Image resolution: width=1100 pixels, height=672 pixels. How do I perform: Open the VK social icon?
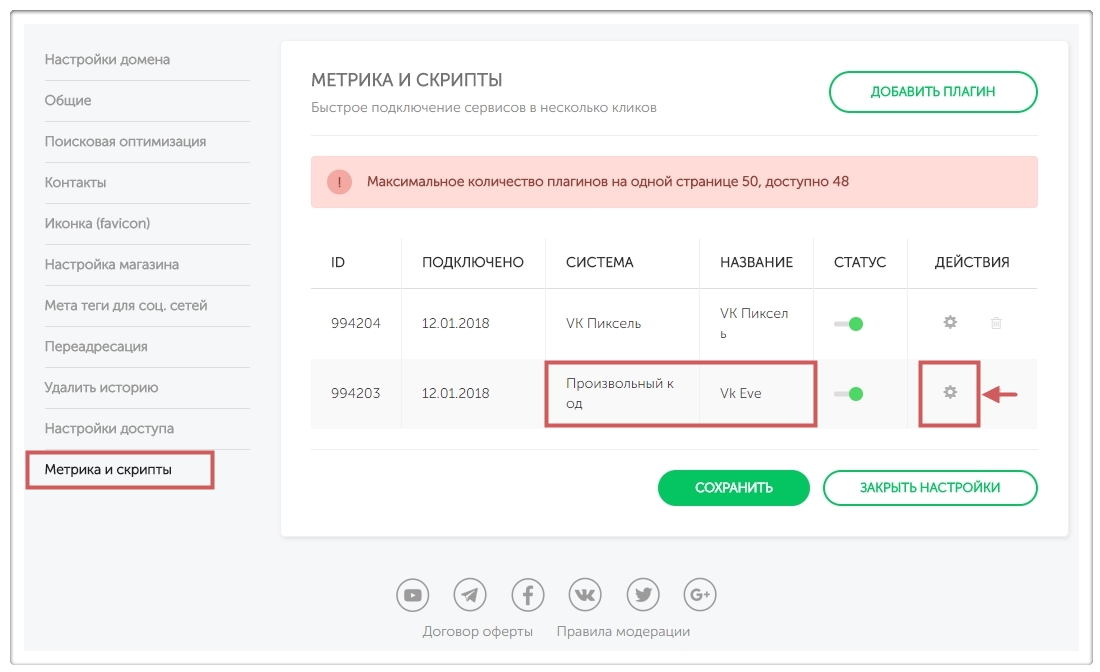tap(585, 595)
